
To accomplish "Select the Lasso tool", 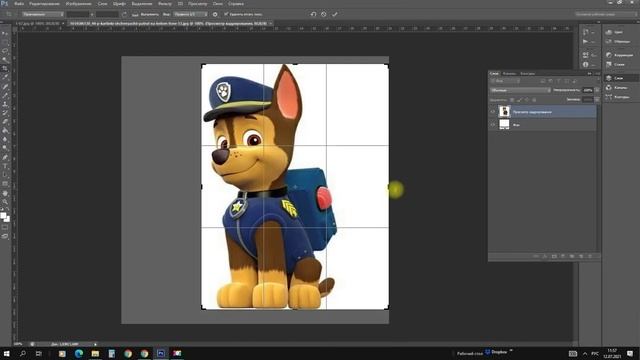I will point(5,51).
